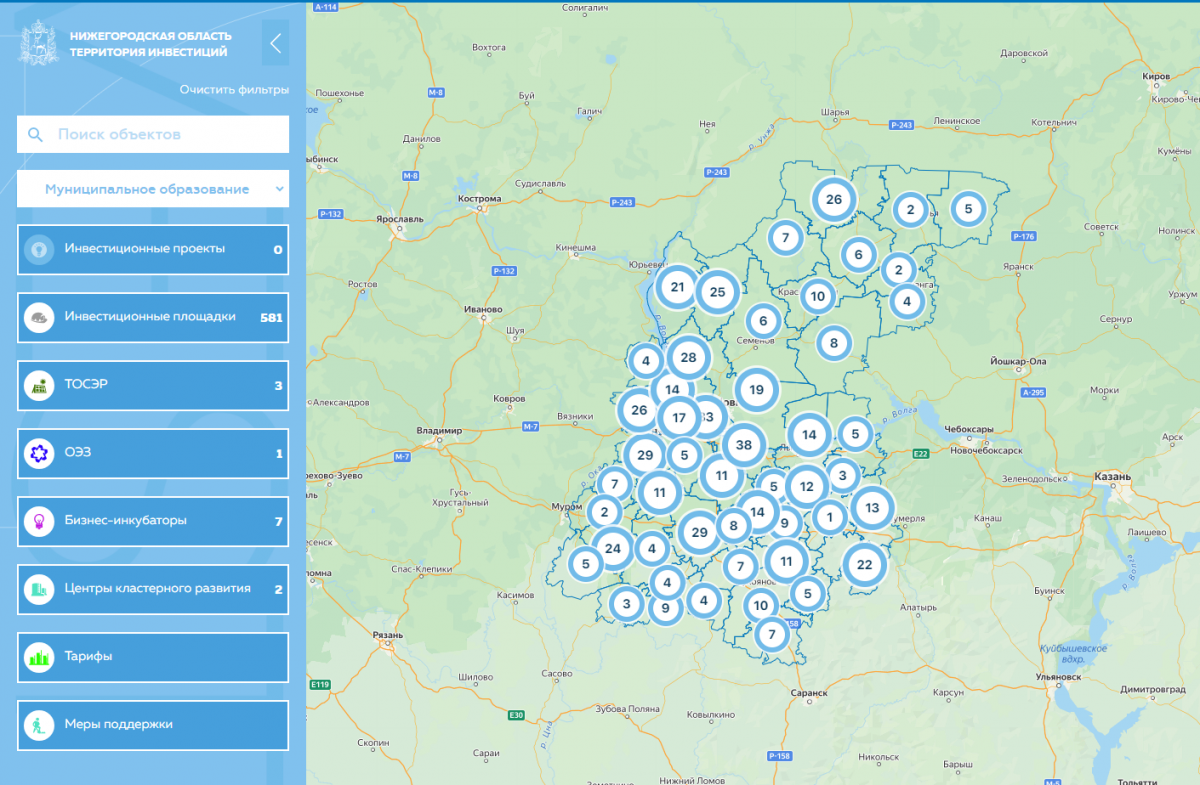Click the Инвестиционные площадки icon
The image size is (1200, 785).
[x=39, y=317]
